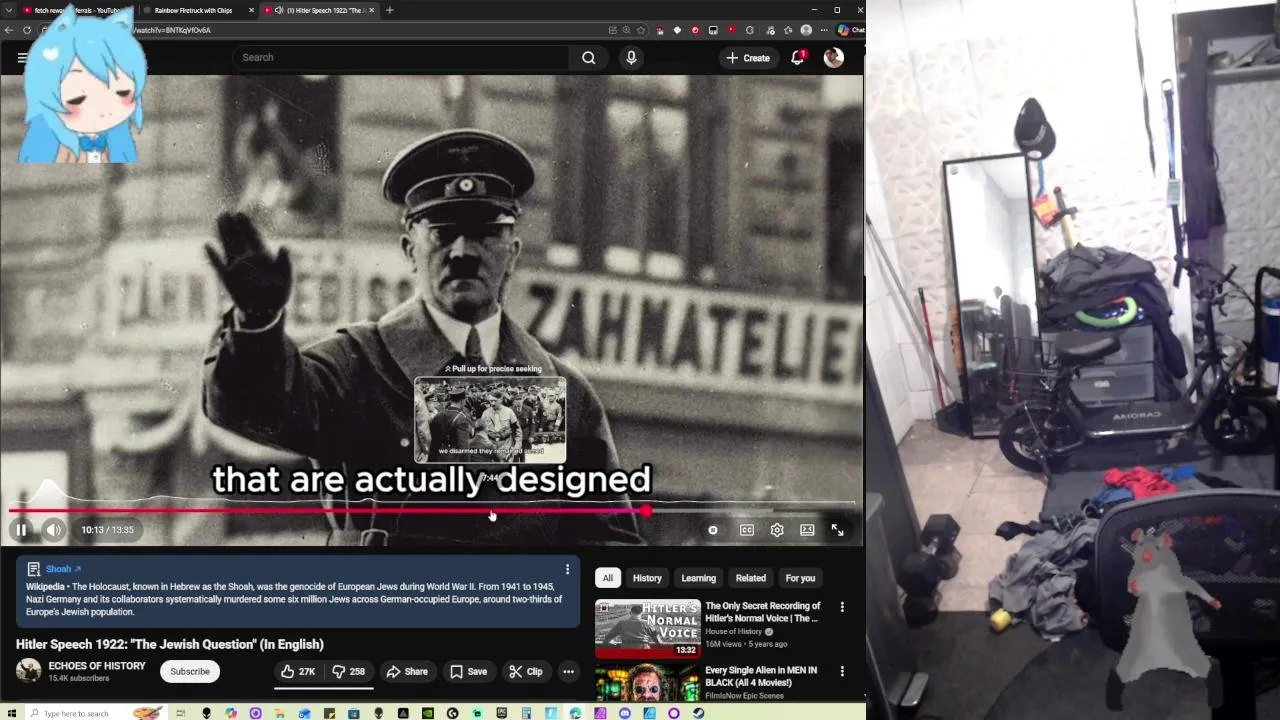Mute the video with the volume icon
1280x720 pixels.
[x=54, y=530]
